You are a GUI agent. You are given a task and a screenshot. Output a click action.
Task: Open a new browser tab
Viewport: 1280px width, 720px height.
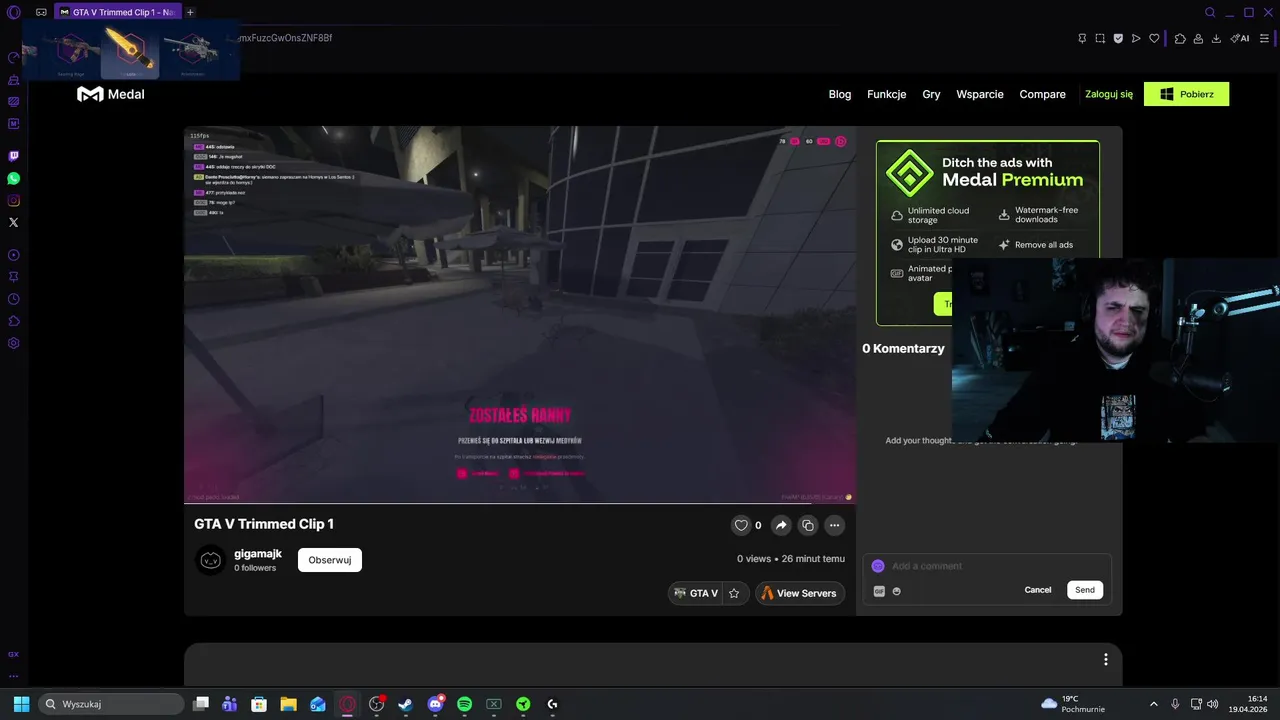(x=190, y=12)
